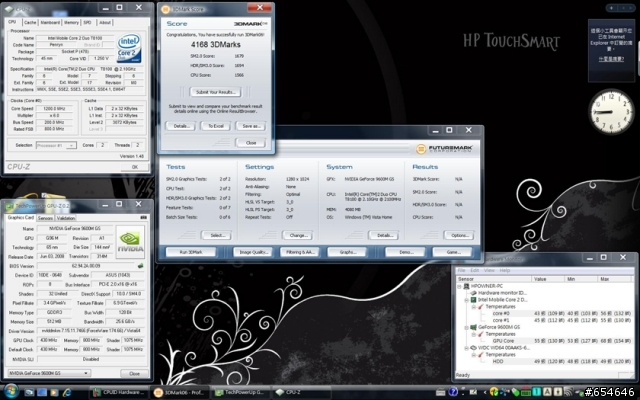Screen dimensions: 640x400
Task: Click Close in the GPU-Z window
Action: (134, 373)
